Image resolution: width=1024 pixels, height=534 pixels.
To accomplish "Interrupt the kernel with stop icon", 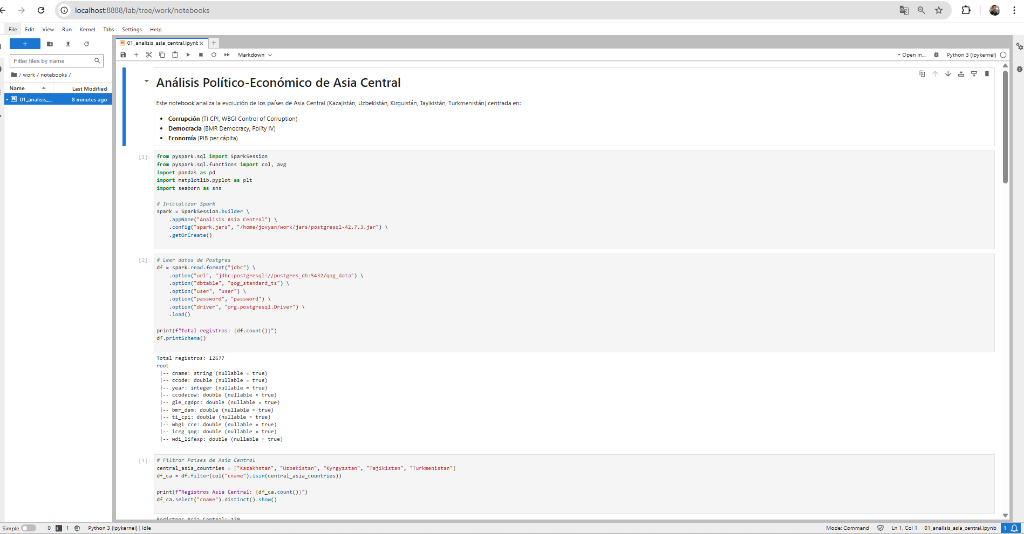I will (200, 55).
